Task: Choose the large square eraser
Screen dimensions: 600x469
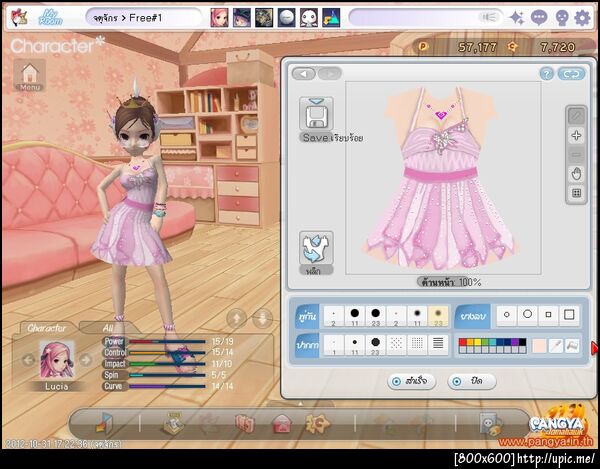Action: [x=569, y=315]
